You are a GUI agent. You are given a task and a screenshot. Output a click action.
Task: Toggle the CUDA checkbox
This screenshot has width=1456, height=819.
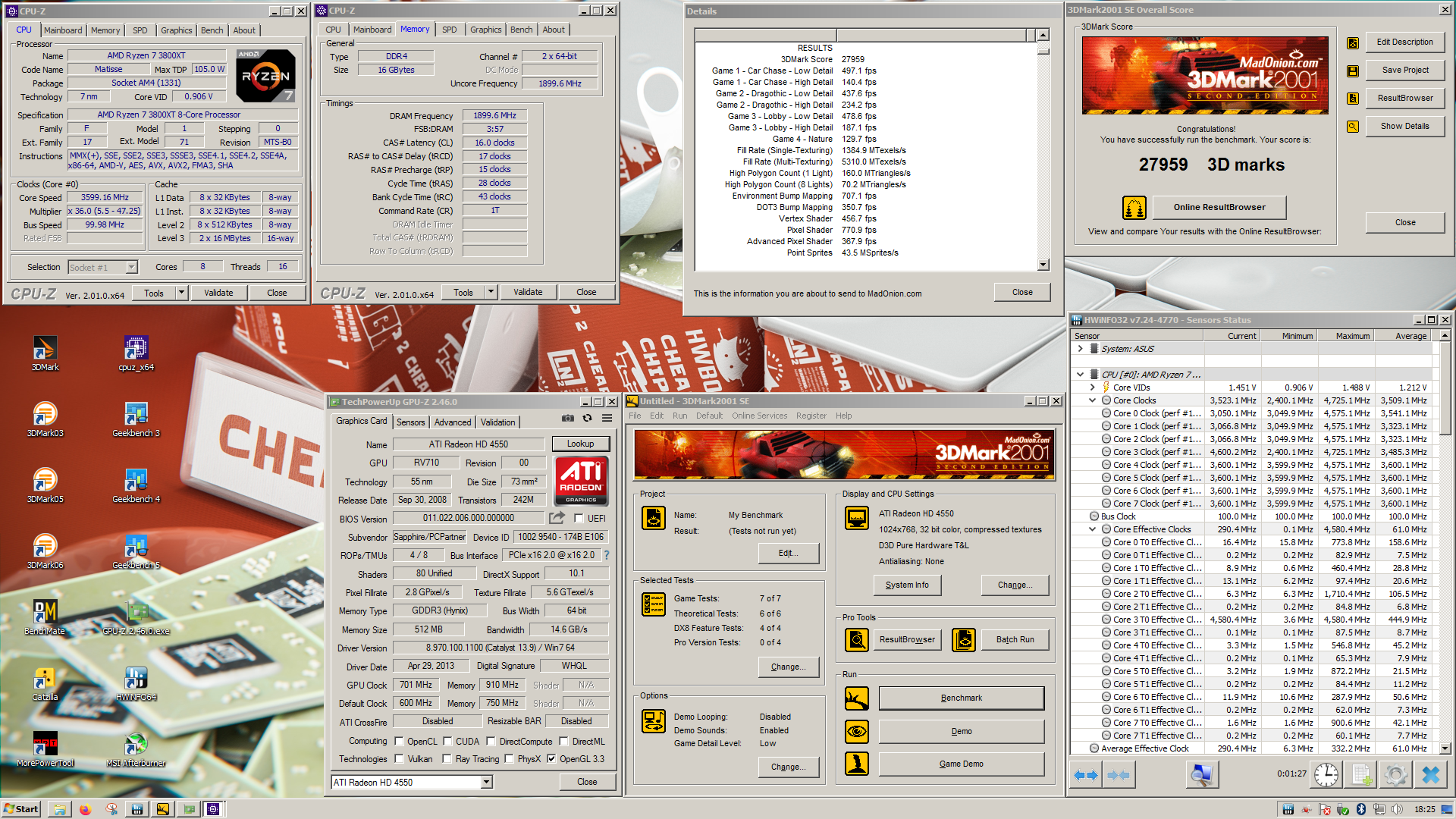(447, 742)
